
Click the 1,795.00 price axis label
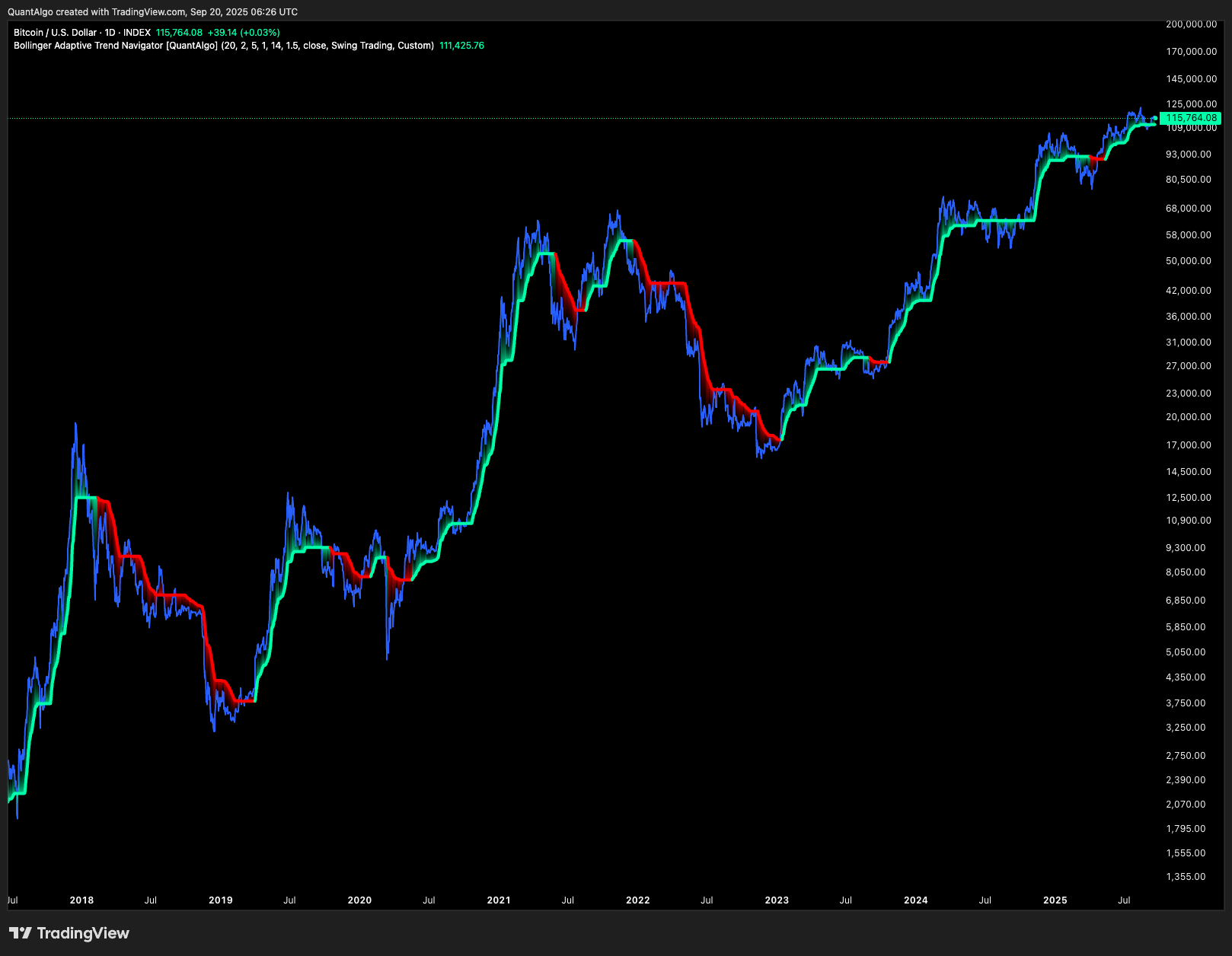1186,829
